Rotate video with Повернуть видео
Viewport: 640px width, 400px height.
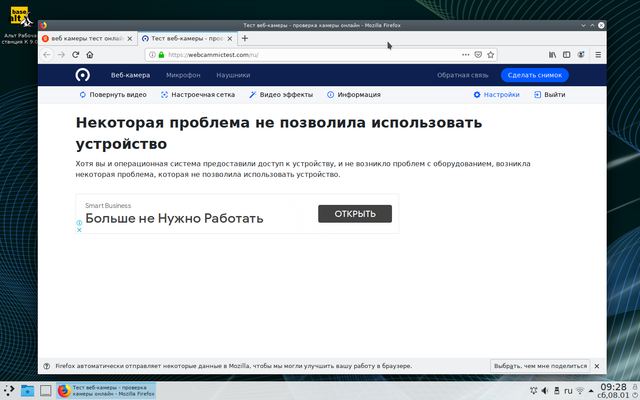coord(113,95)
